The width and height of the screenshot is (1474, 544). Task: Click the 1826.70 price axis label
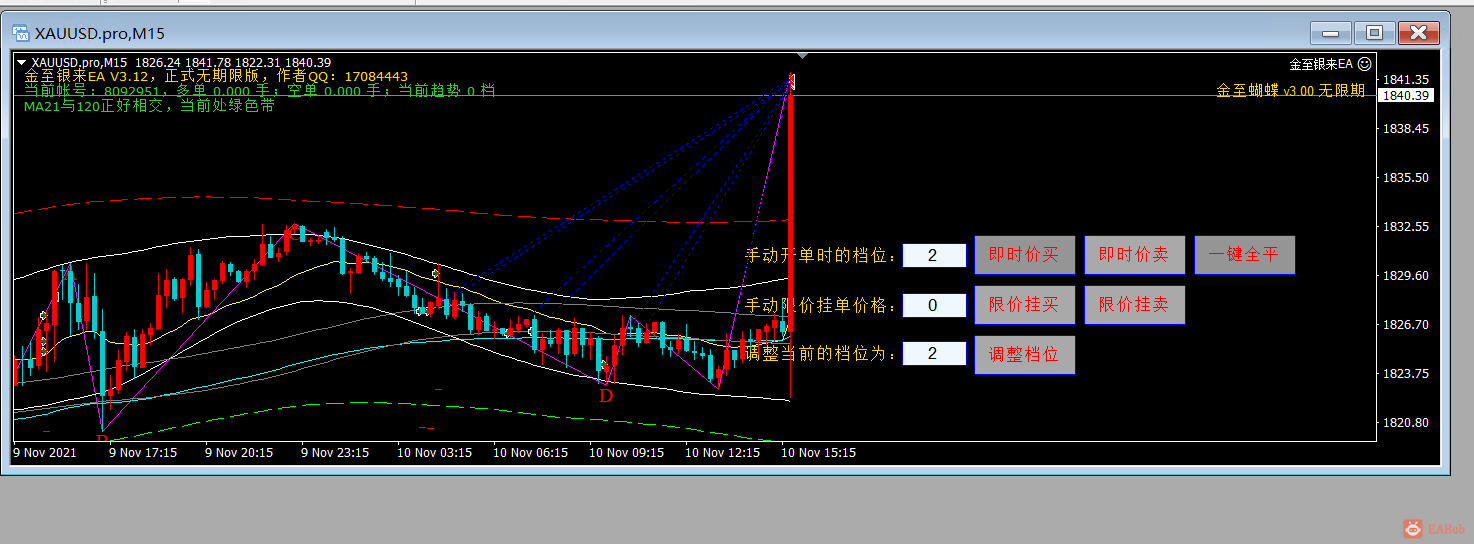(x=1404, y=325)
